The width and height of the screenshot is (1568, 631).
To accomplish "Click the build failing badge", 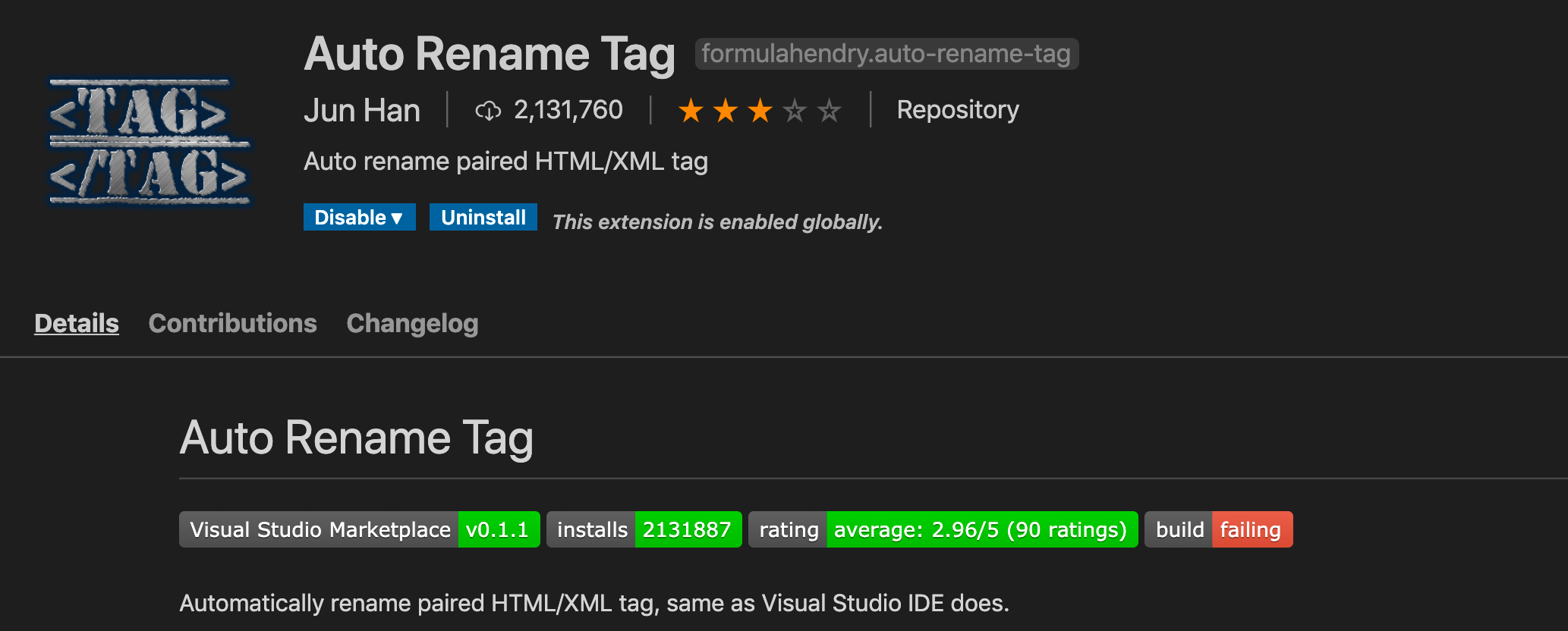I will [1219, 529].
